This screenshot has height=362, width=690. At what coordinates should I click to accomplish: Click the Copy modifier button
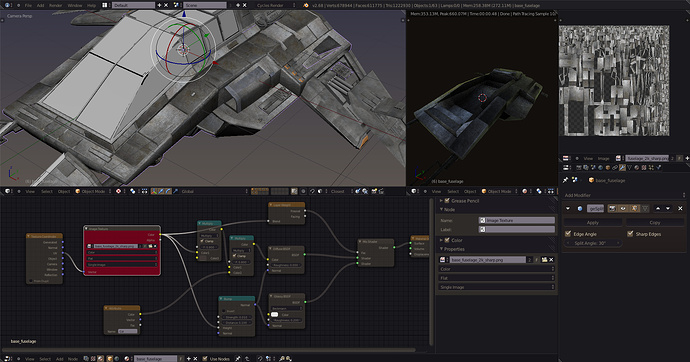click(x=655, y=223)
